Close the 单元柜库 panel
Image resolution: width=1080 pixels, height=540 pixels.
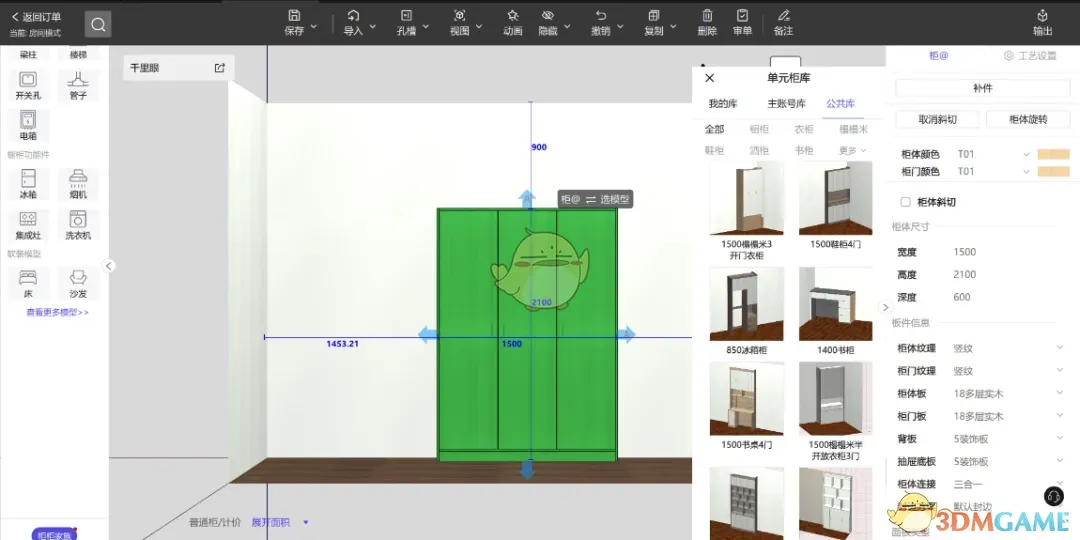(710, 78)
